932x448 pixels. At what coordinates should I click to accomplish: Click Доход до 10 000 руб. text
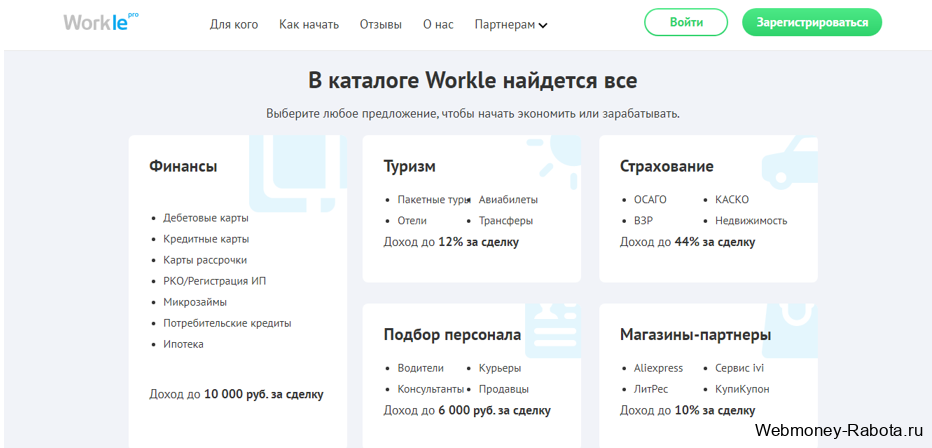click(236, 394)
